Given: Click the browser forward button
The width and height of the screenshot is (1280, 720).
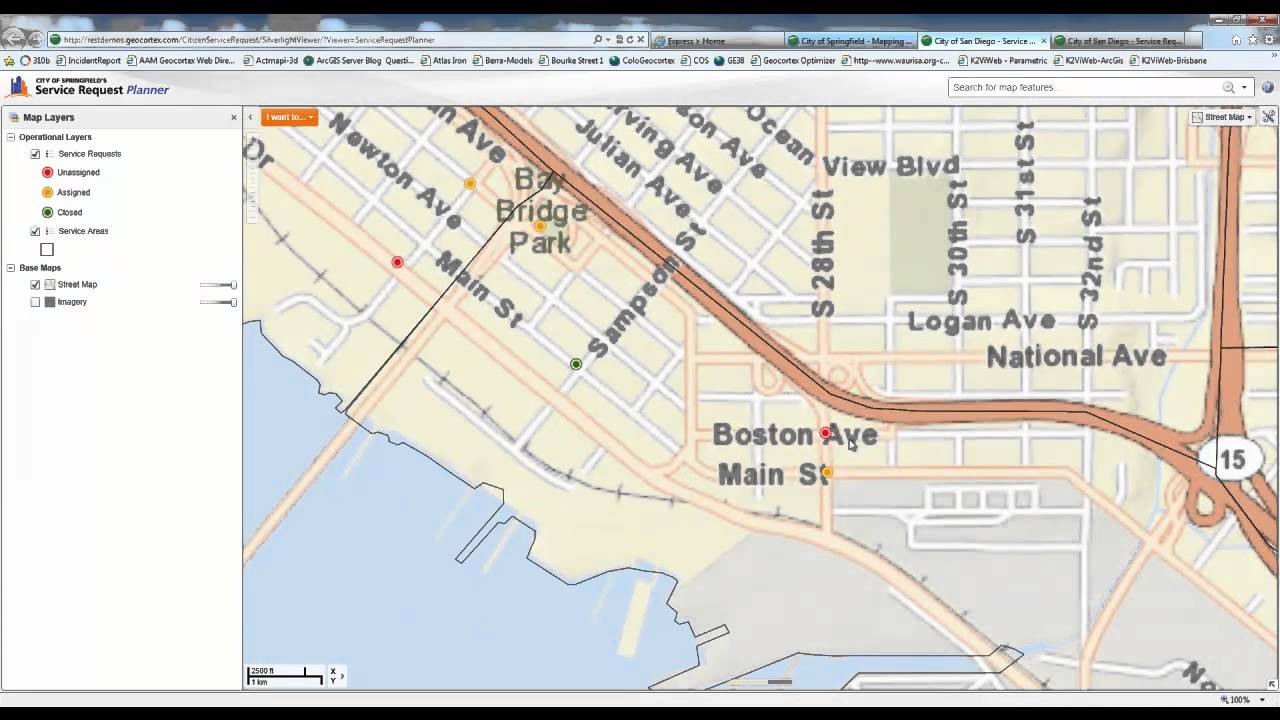Looking at the screenshot, I should 36,40.
